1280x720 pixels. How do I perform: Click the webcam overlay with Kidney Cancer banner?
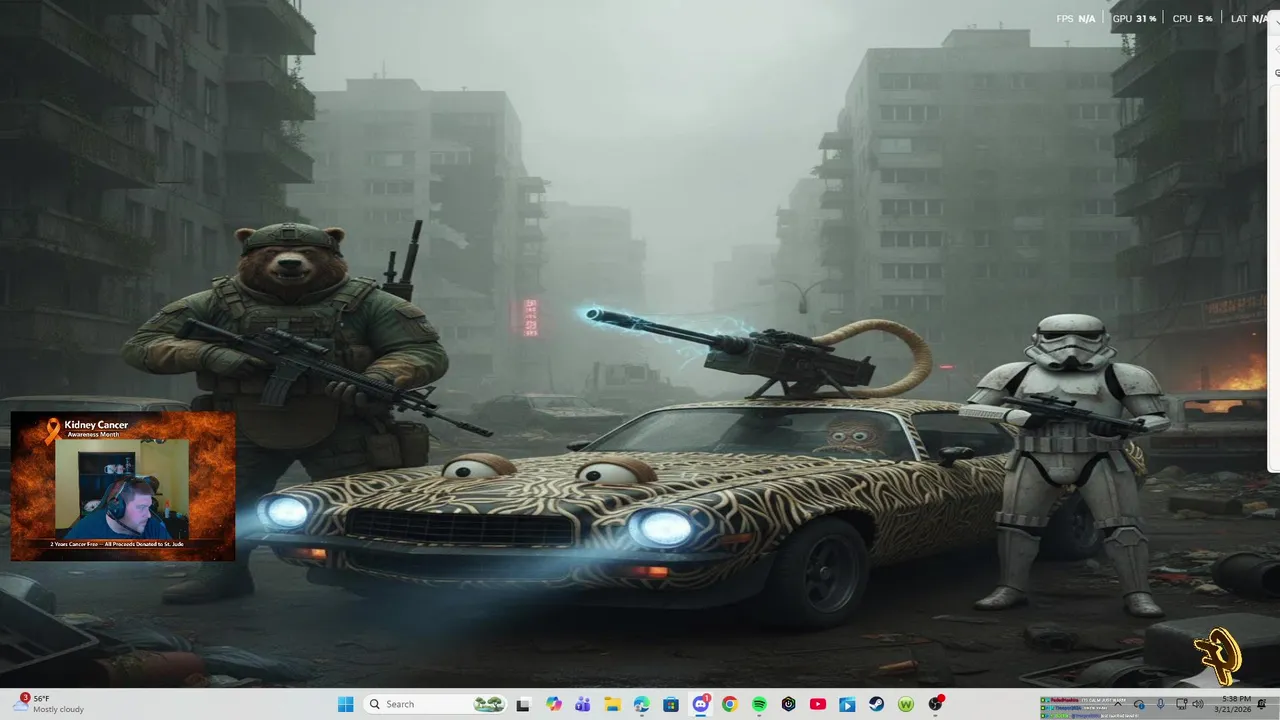coord(123,486)
